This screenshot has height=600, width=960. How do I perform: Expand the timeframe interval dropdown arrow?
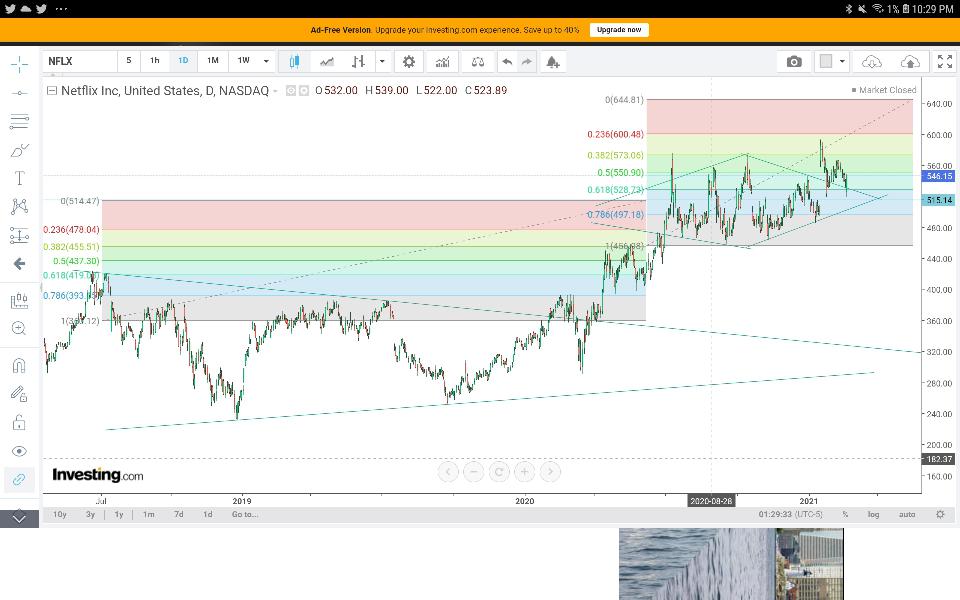(x=266, y=61)
